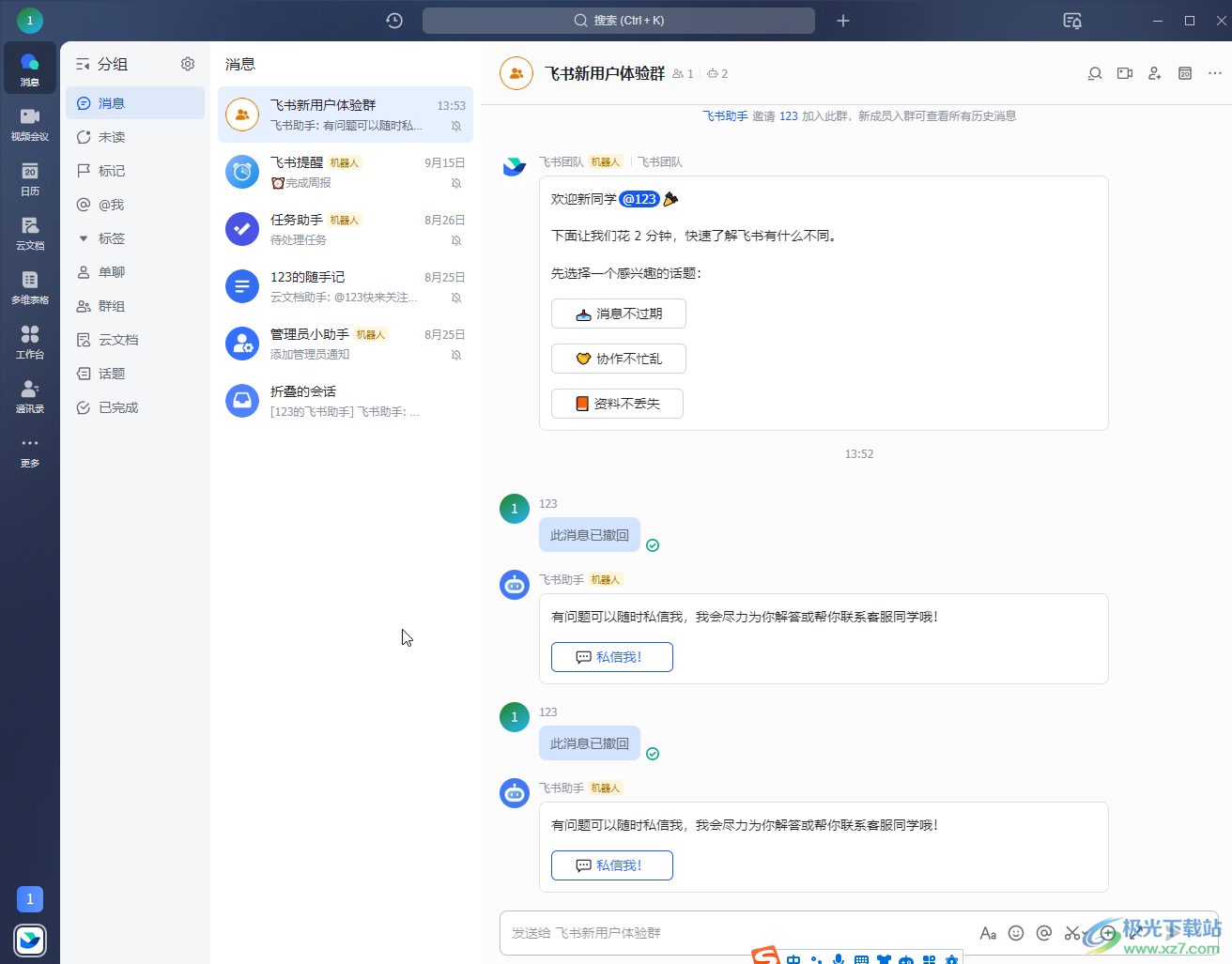Click the first 私信我! button
1232x964 pixels.
click(x=612, y=657)
